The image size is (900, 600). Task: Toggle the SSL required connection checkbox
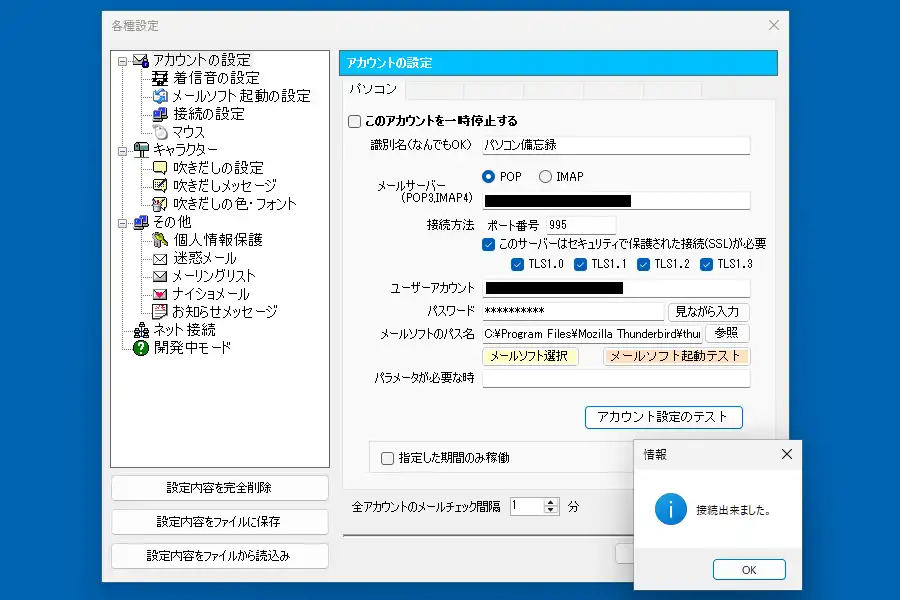488,245
